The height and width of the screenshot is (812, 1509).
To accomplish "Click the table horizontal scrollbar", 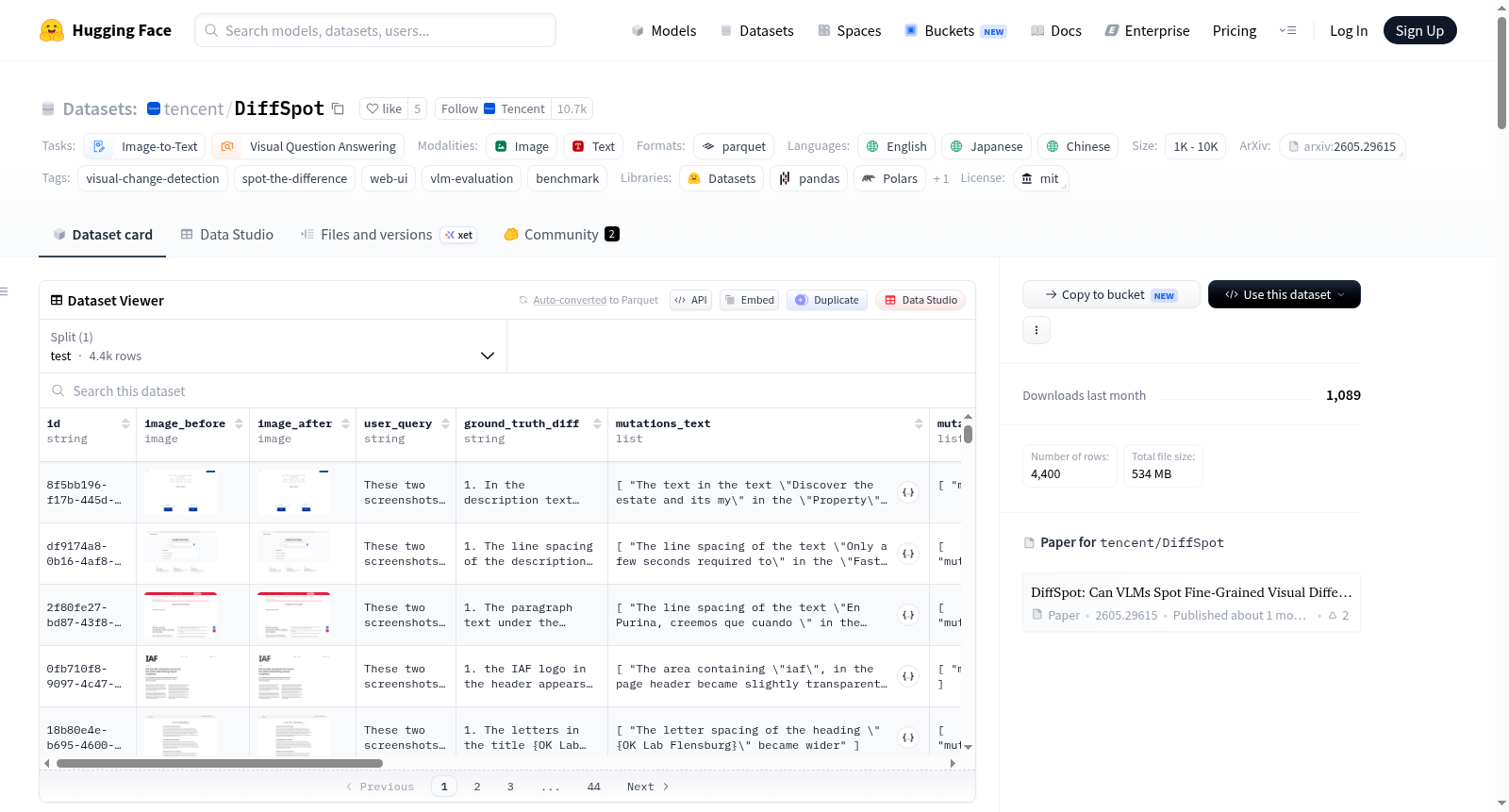I will pyautogui.click(x=220, y=763).
